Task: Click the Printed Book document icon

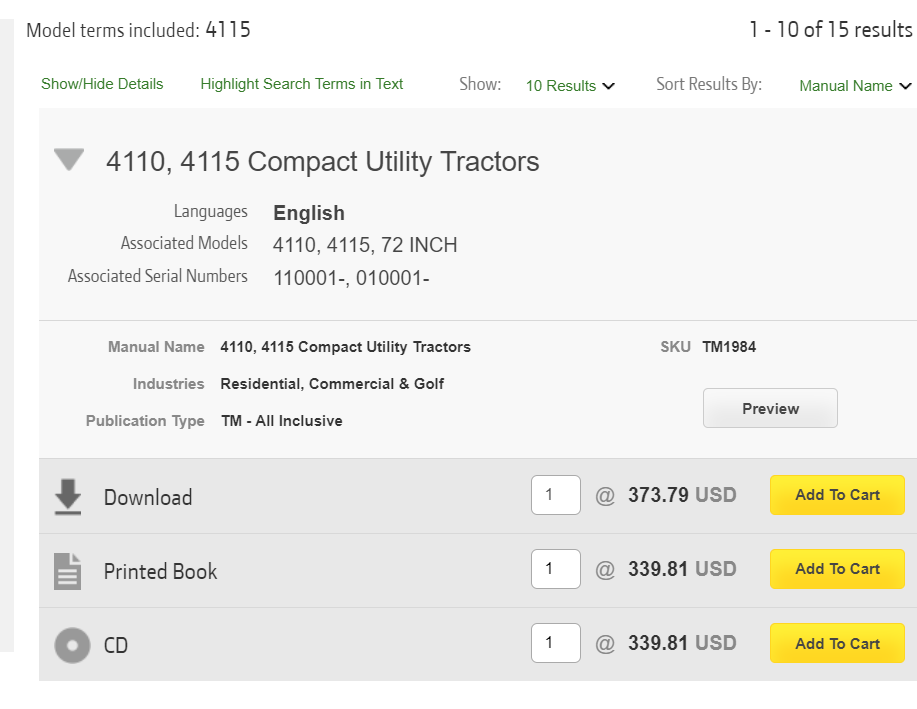Action: point(68,571)
